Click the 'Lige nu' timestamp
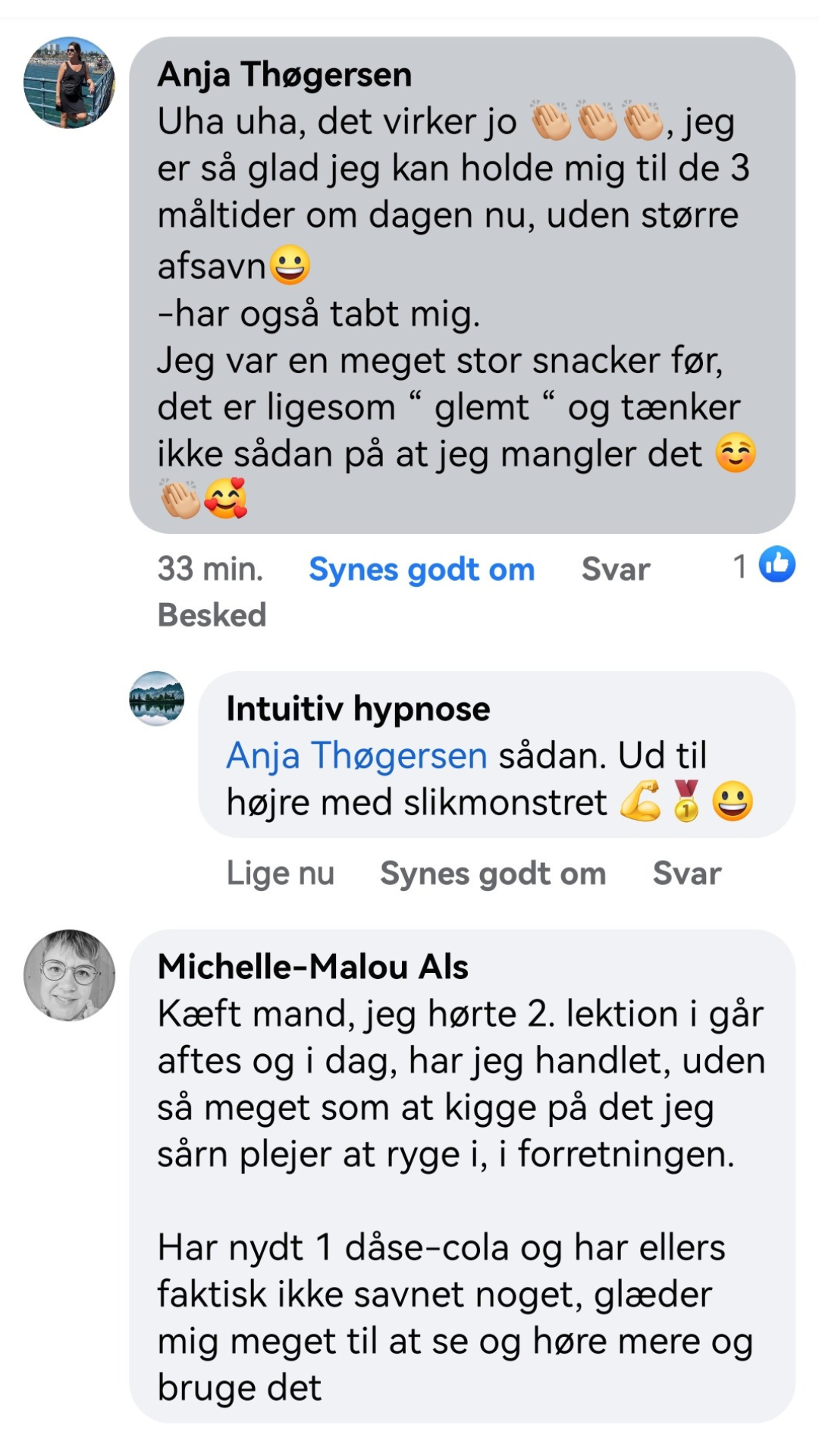Image resolution: width=819 pixels, height=1456 pixels. [280, 873]
